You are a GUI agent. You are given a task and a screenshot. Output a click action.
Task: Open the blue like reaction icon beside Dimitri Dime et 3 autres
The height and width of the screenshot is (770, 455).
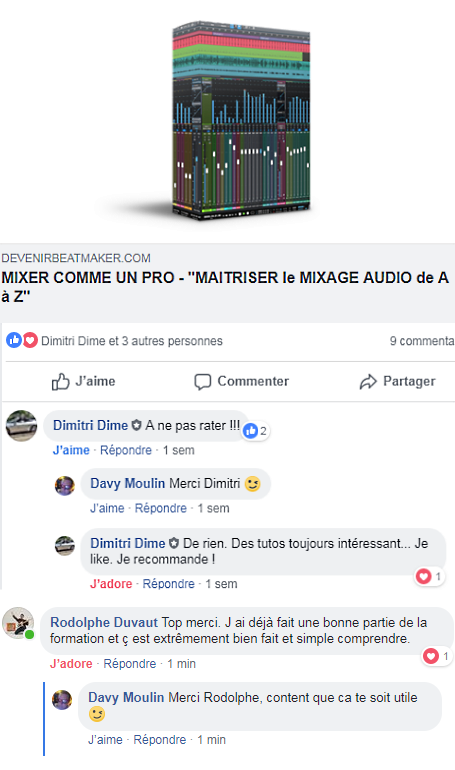[x=14, y=340]
